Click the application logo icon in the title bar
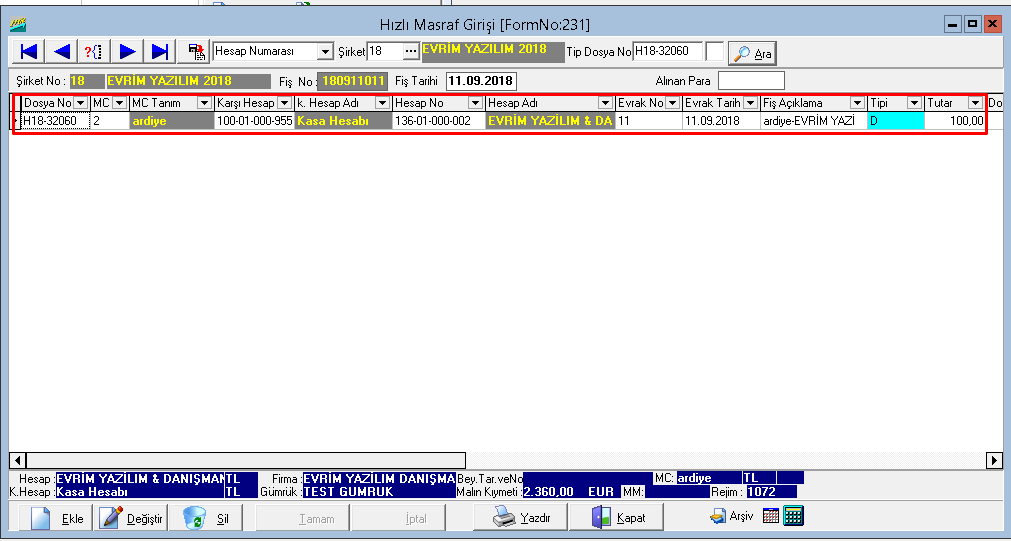Screen dimensions: 1011x541 (17, 25)
